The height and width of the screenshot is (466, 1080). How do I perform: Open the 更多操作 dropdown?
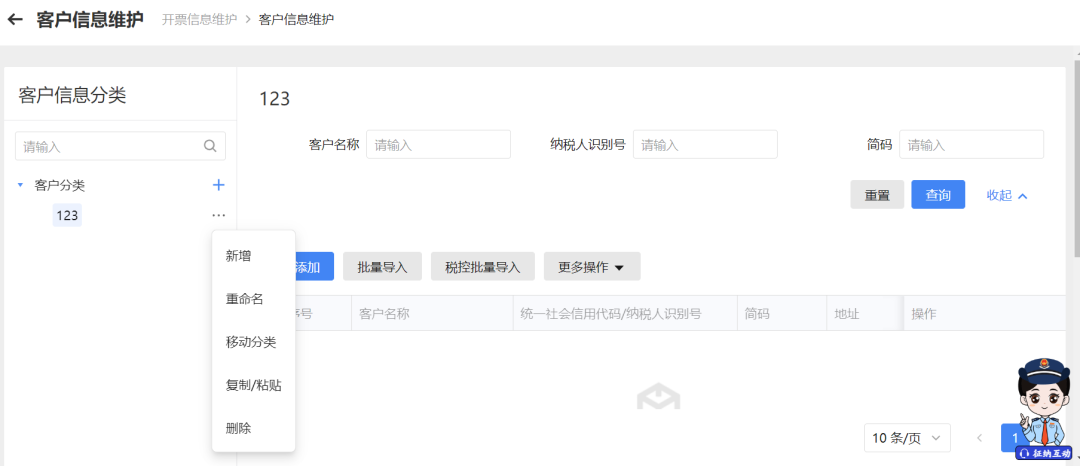(x=591, y=267)
